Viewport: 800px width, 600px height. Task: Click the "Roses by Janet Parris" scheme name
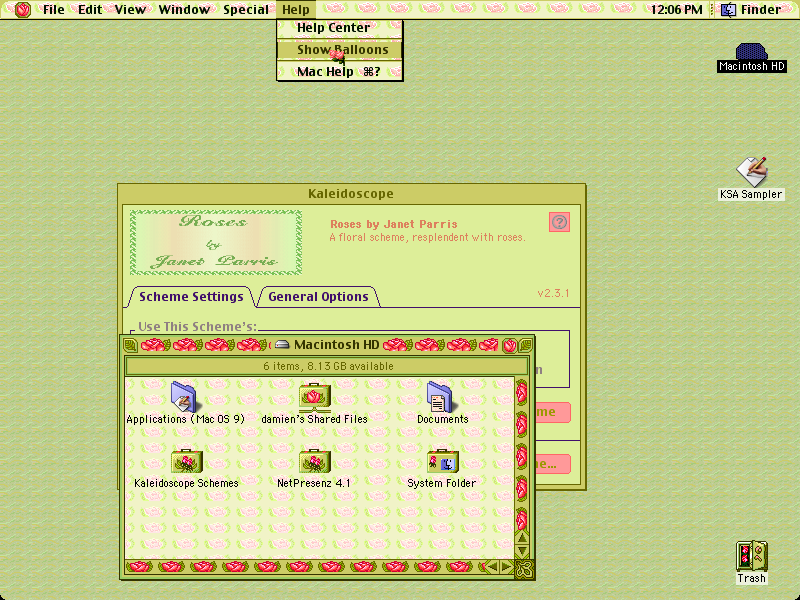click(x=393, y=224)
